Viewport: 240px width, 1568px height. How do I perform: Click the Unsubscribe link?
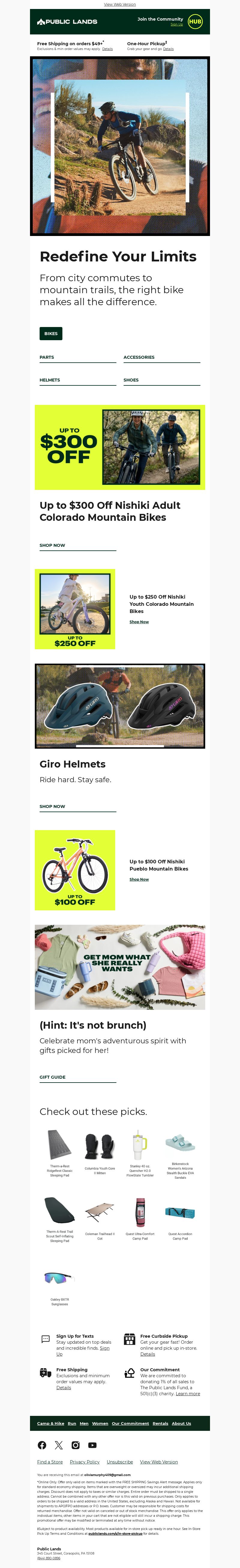[x=120, y=1461]
